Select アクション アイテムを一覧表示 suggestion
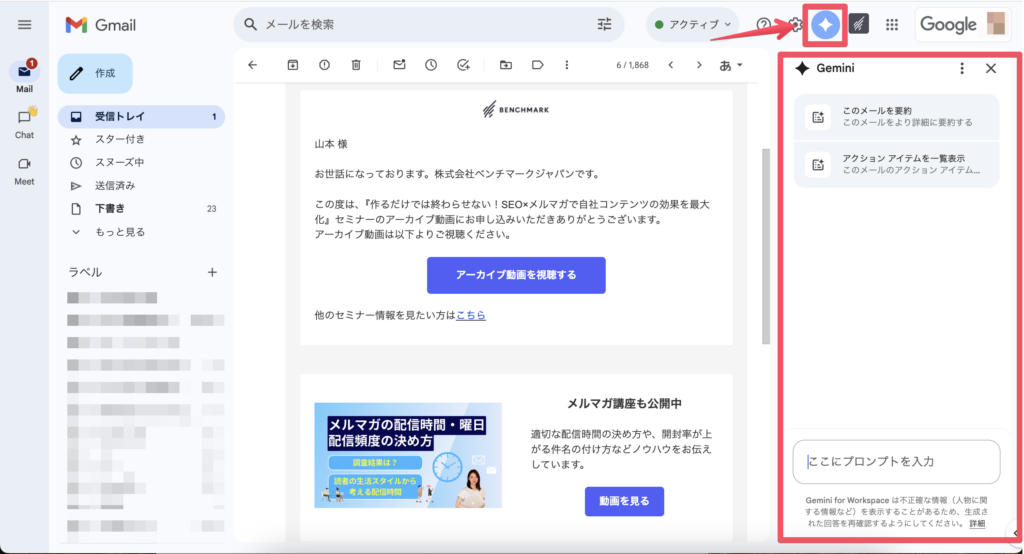Image resolution: width=1024 pixels, height=554 pixels. click(x=896, y=164)
